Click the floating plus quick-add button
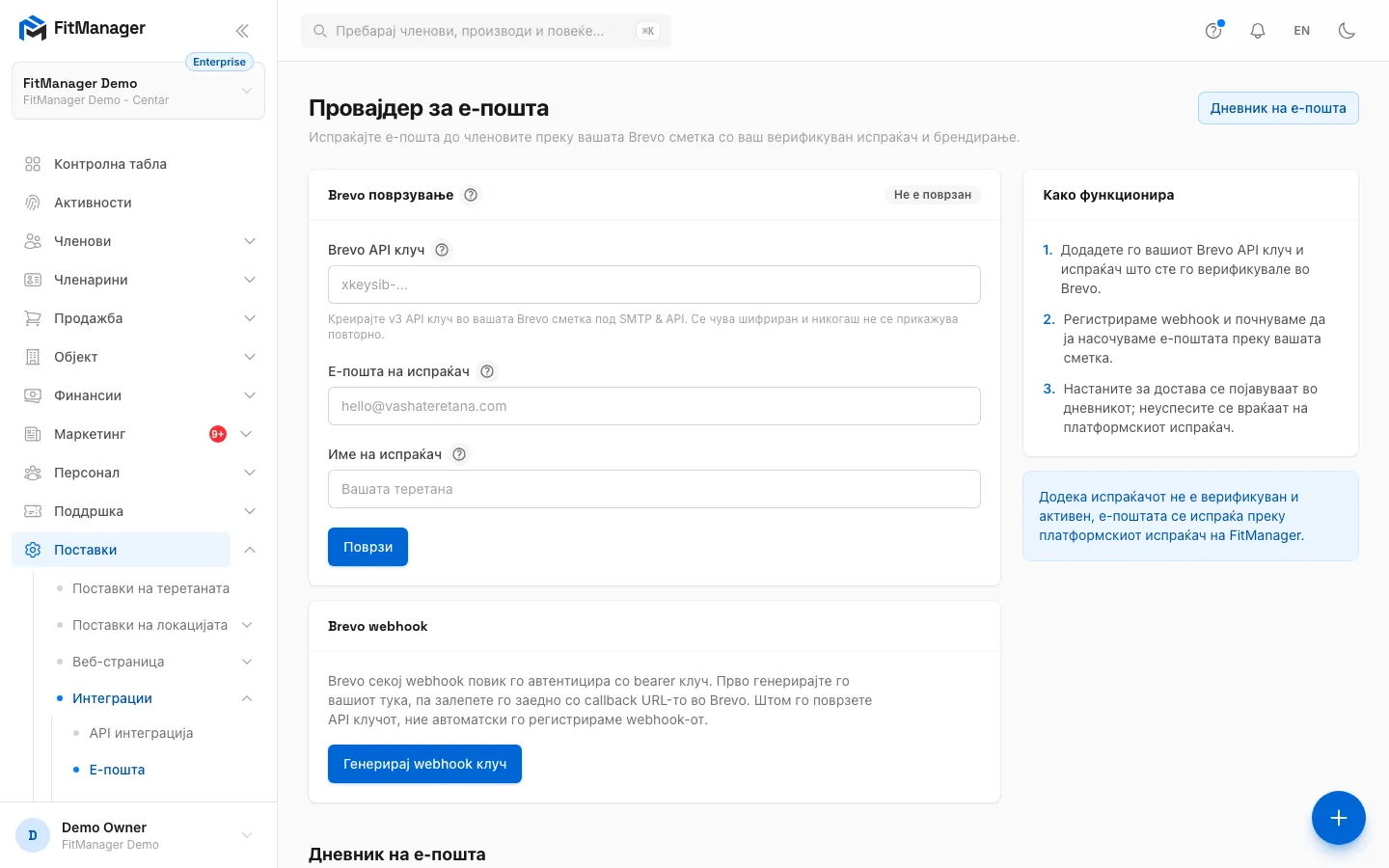This screenshot has height=868, width=1389. (1338, 818)
